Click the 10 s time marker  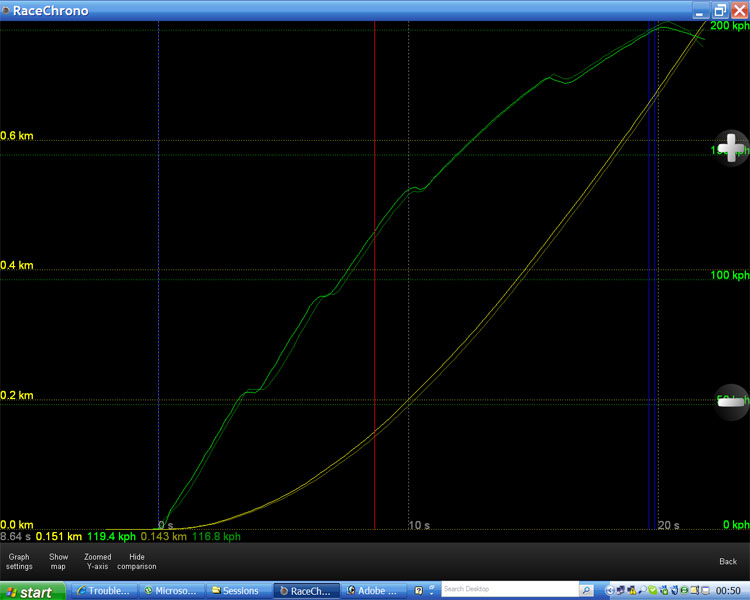(419, 525)
